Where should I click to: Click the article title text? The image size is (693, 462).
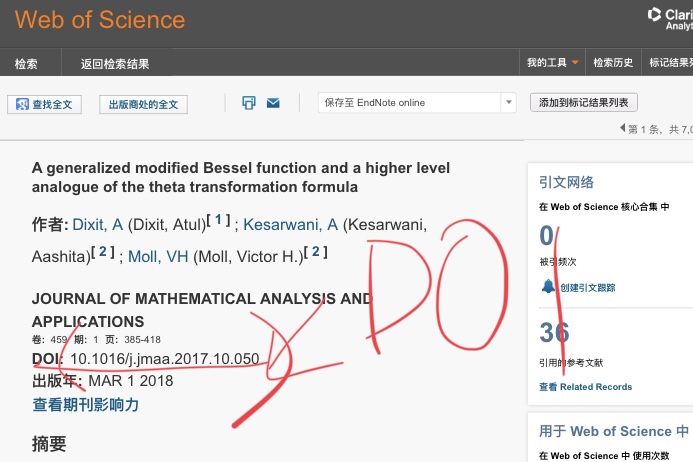(240, 177)
